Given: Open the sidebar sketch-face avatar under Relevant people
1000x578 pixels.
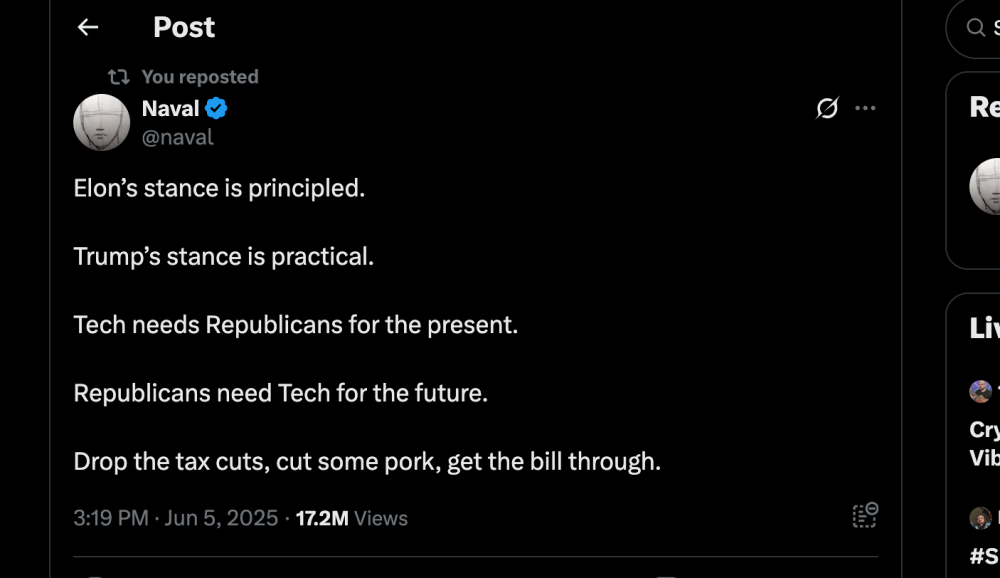Looking at the screenshot, I should [985, 186].
